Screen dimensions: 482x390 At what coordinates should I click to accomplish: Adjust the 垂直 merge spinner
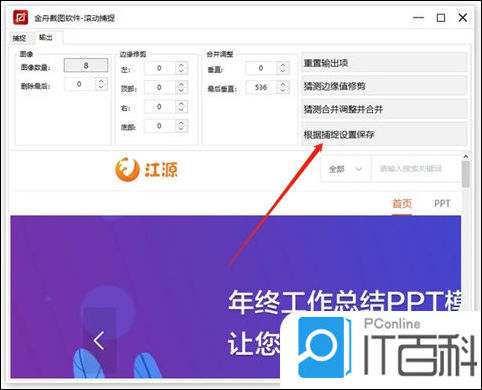click(283, 68)
